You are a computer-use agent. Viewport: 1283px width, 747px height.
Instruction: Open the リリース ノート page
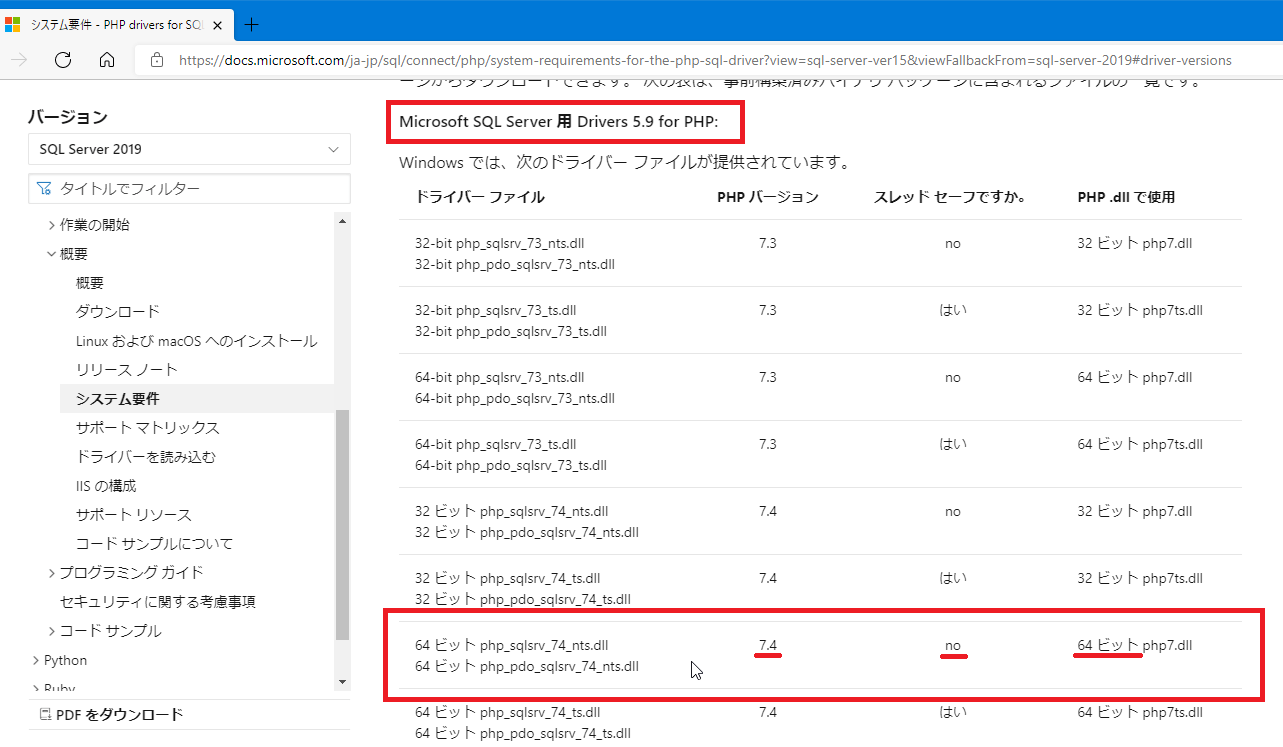point(126,370)
